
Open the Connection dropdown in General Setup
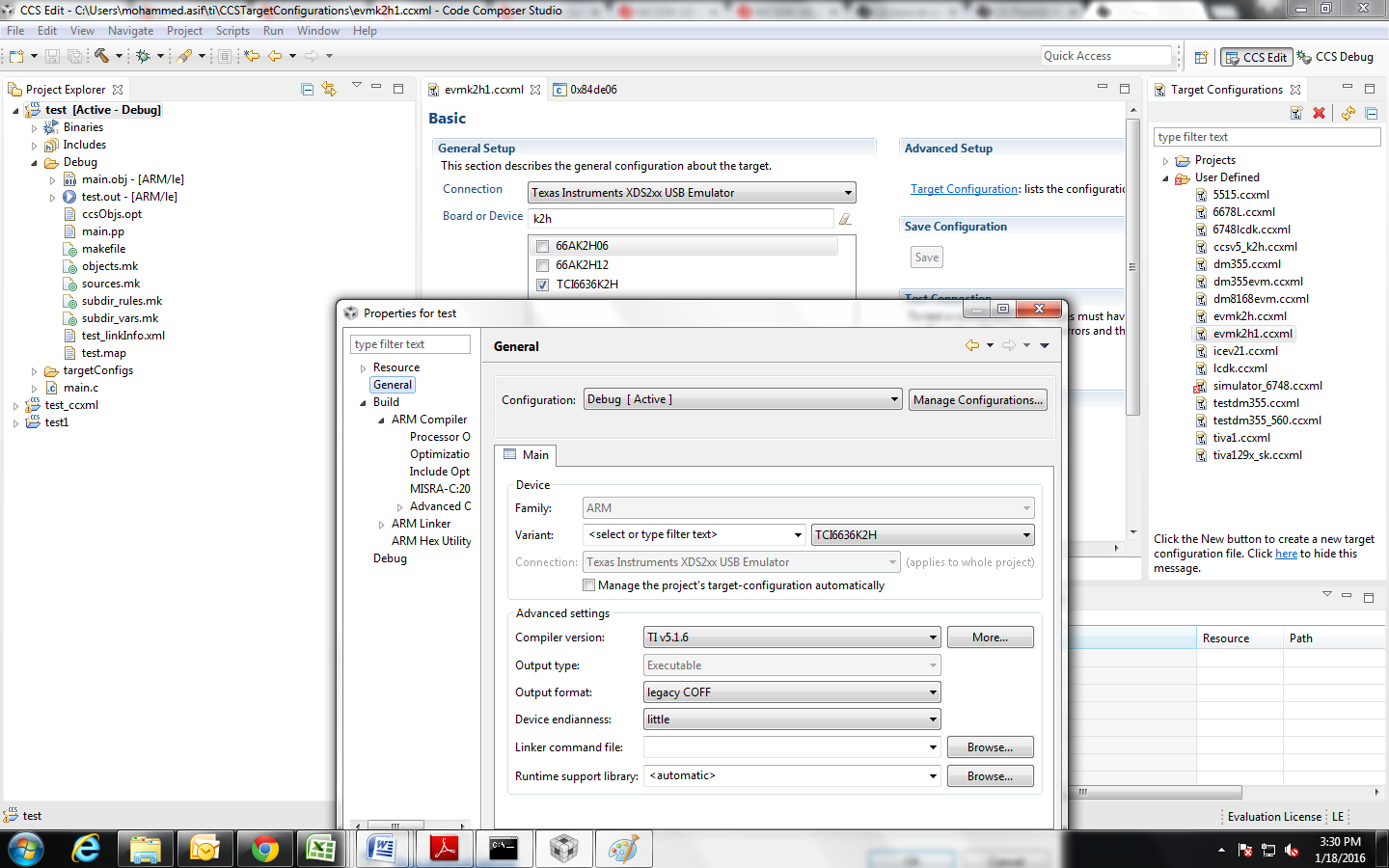(692, 193)
